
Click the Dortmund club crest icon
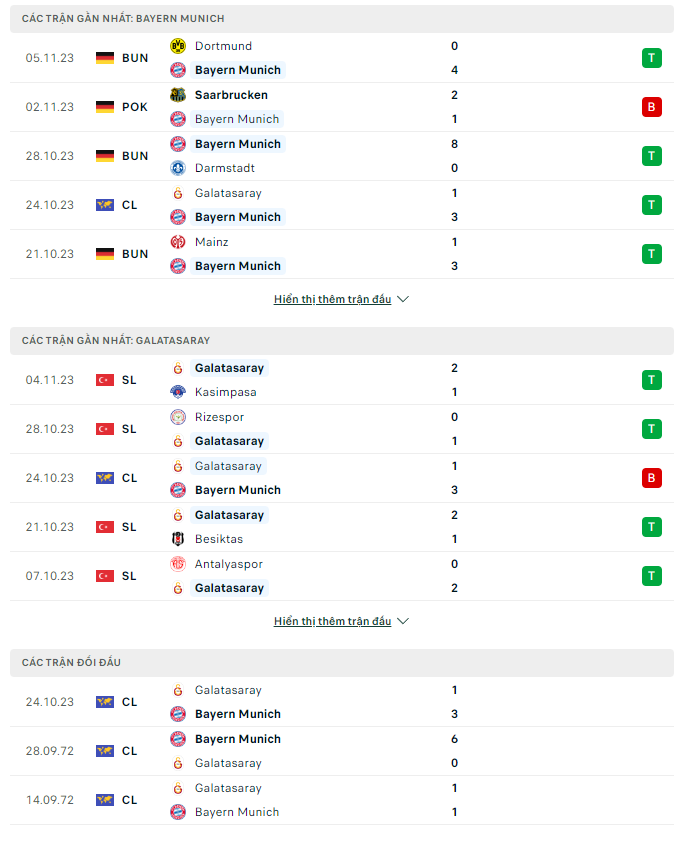(178, 46)
